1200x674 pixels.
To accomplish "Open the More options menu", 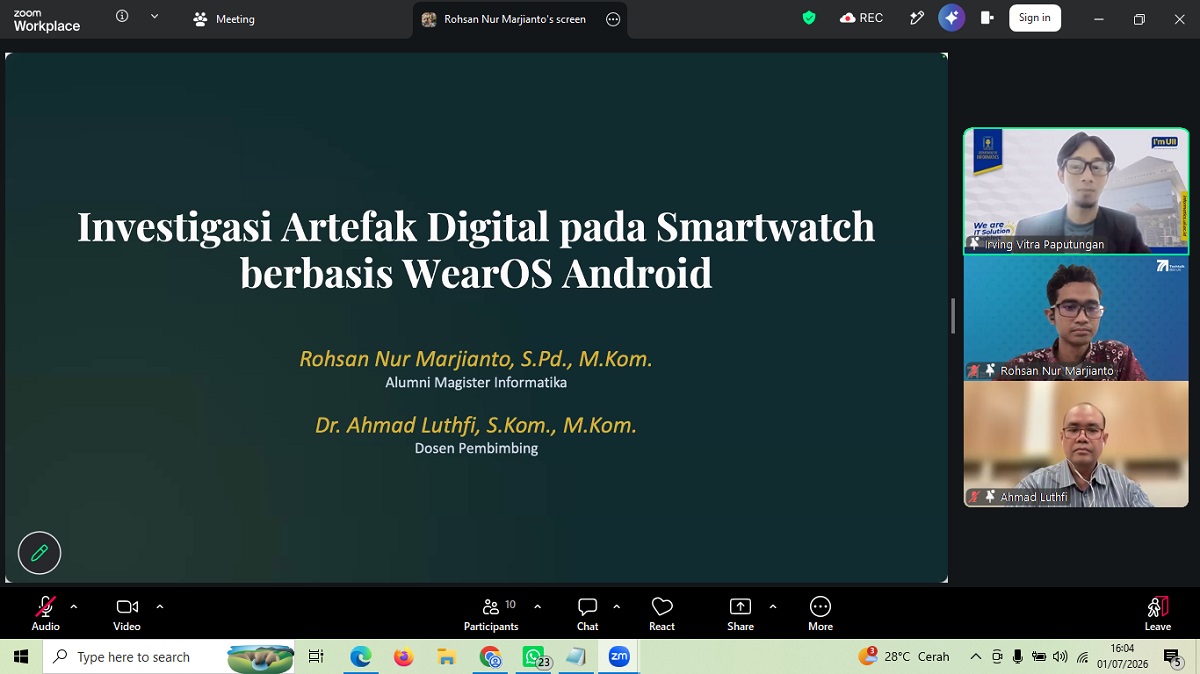I will pos(820,613).
